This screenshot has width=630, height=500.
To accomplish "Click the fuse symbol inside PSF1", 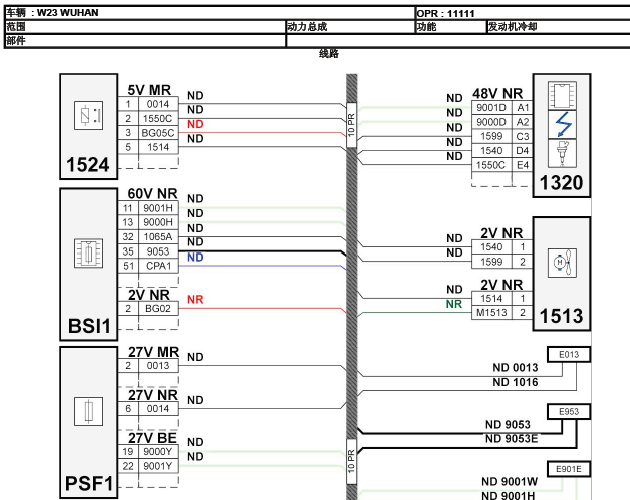I will 88,411.
